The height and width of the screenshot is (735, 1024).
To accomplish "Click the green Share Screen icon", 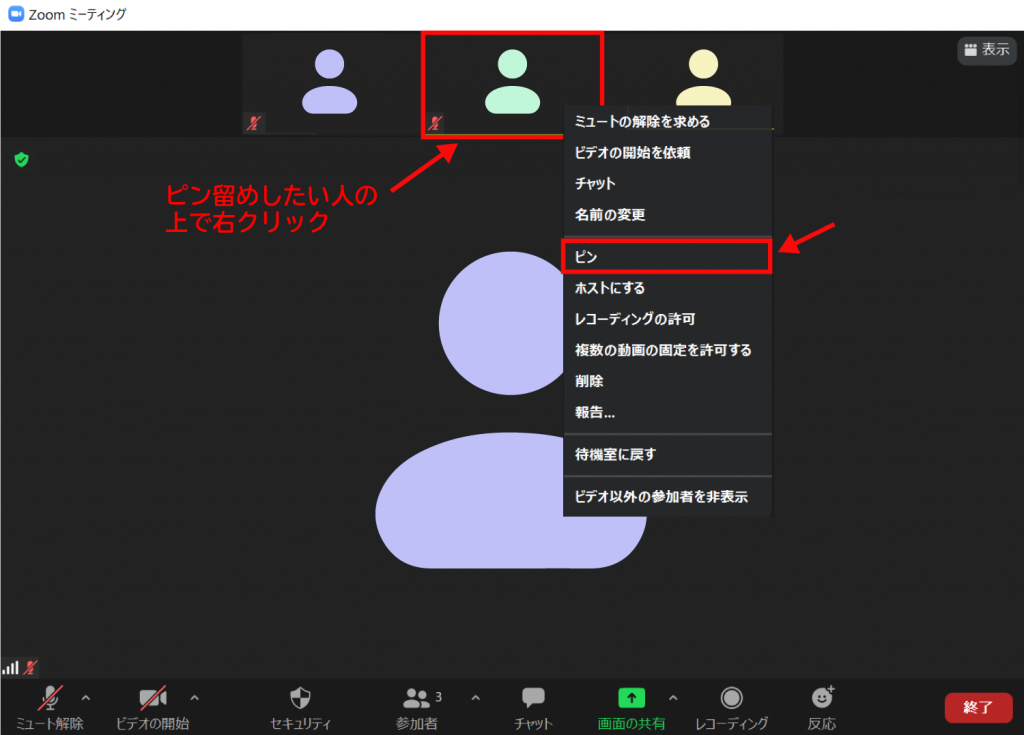I will tap(631, 698).
